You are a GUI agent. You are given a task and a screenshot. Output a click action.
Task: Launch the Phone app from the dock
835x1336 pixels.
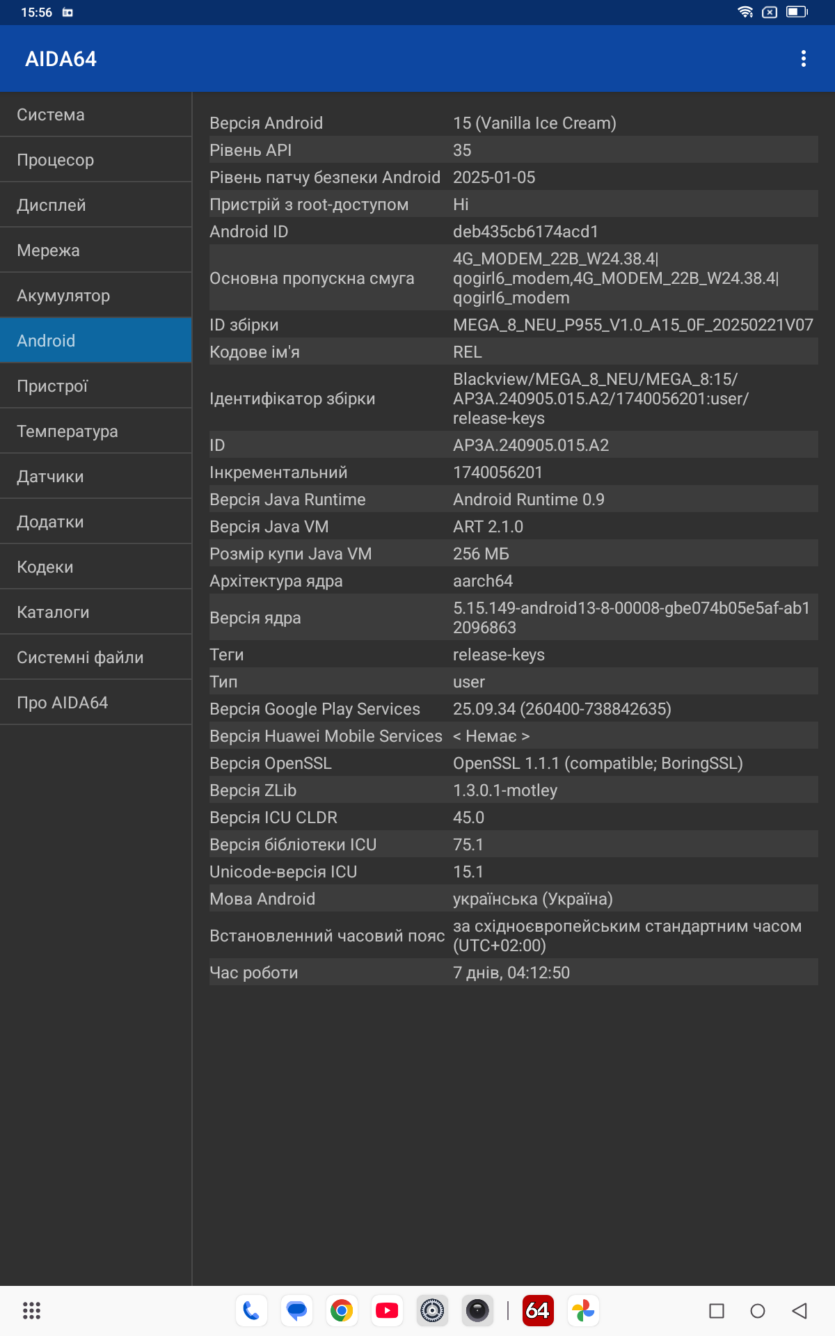pyautogui.click(x=251, y=1310)
